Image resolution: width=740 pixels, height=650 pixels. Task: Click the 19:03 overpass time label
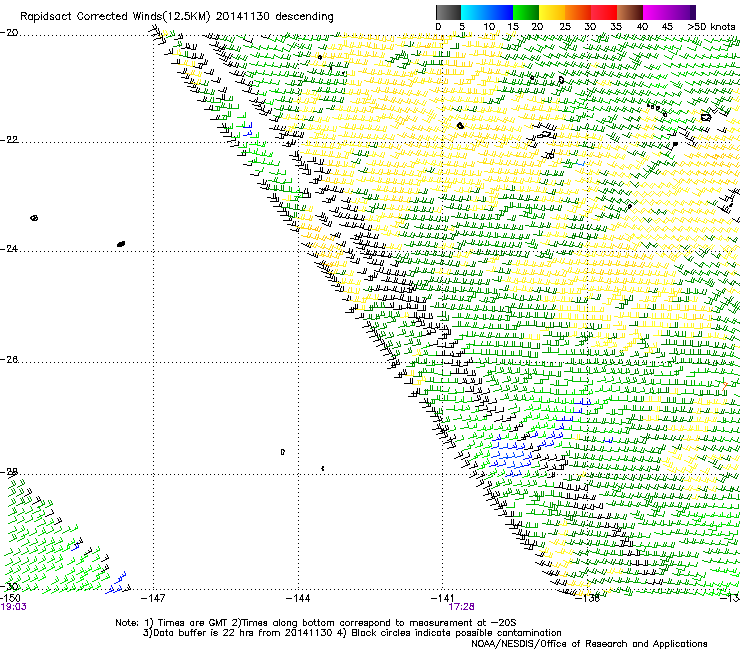13,607
